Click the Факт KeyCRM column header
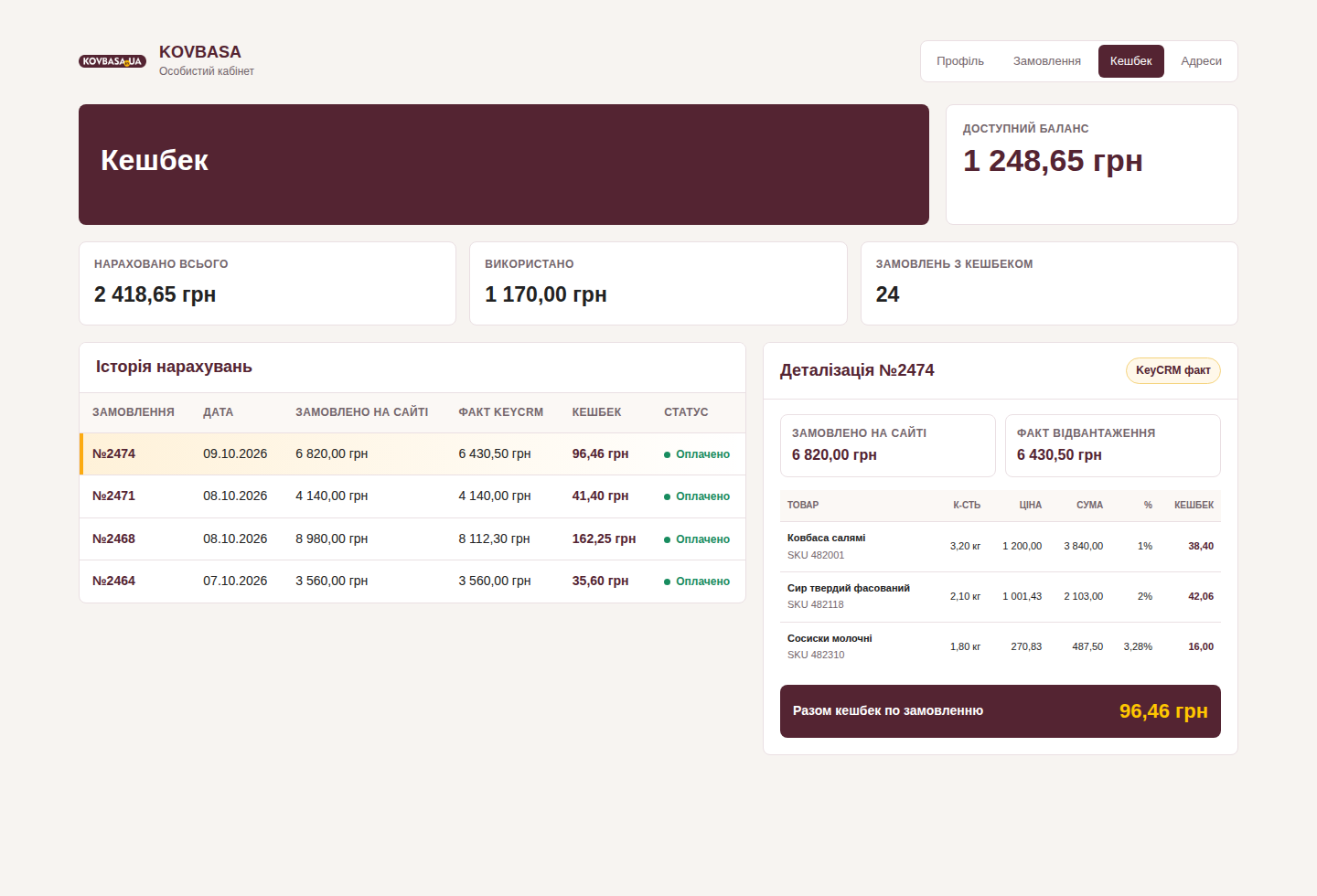This screenshot has height=896, width=1317. pos(501,412)
